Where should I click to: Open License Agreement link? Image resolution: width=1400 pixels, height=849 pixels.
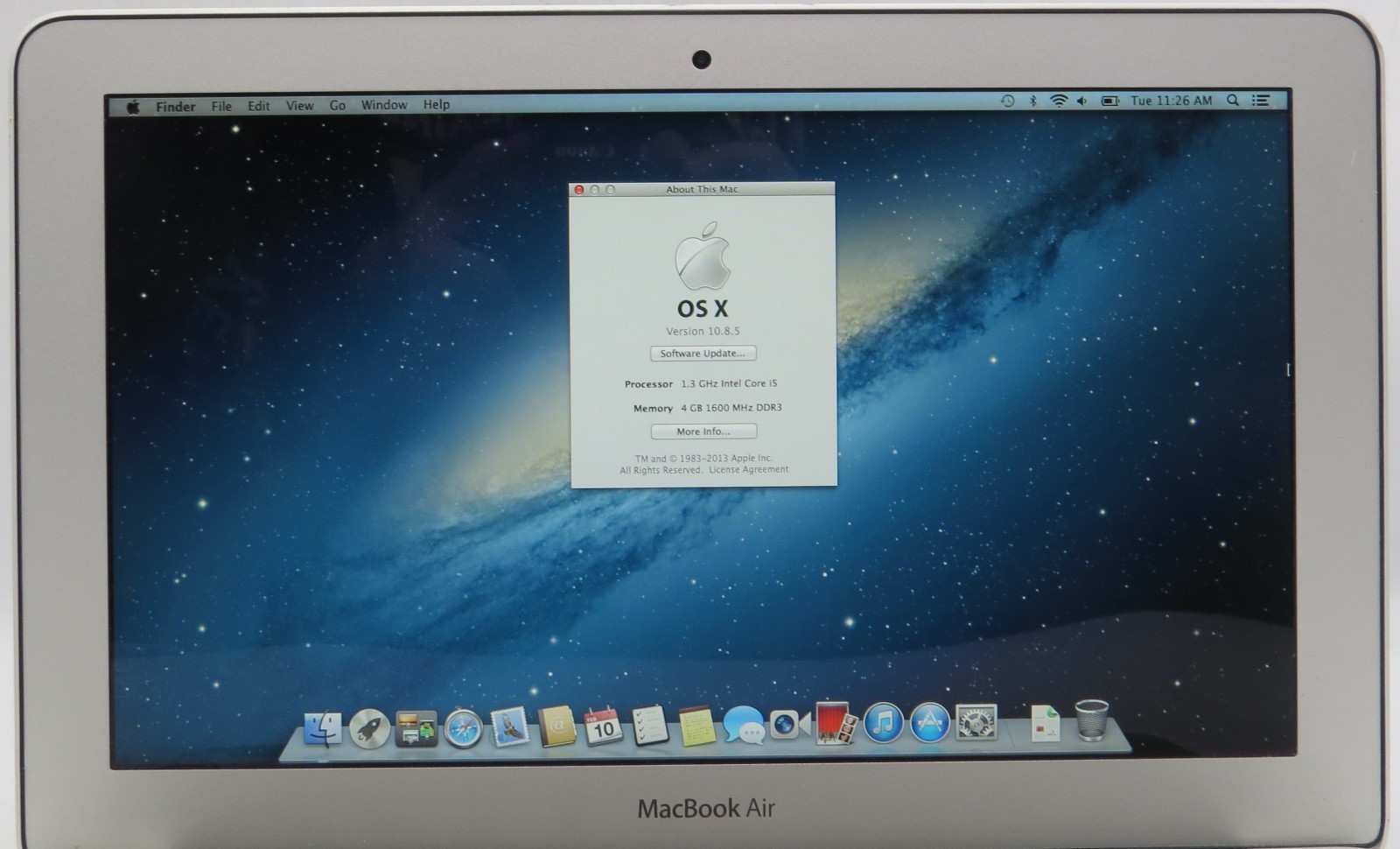[x=748, y=470]
